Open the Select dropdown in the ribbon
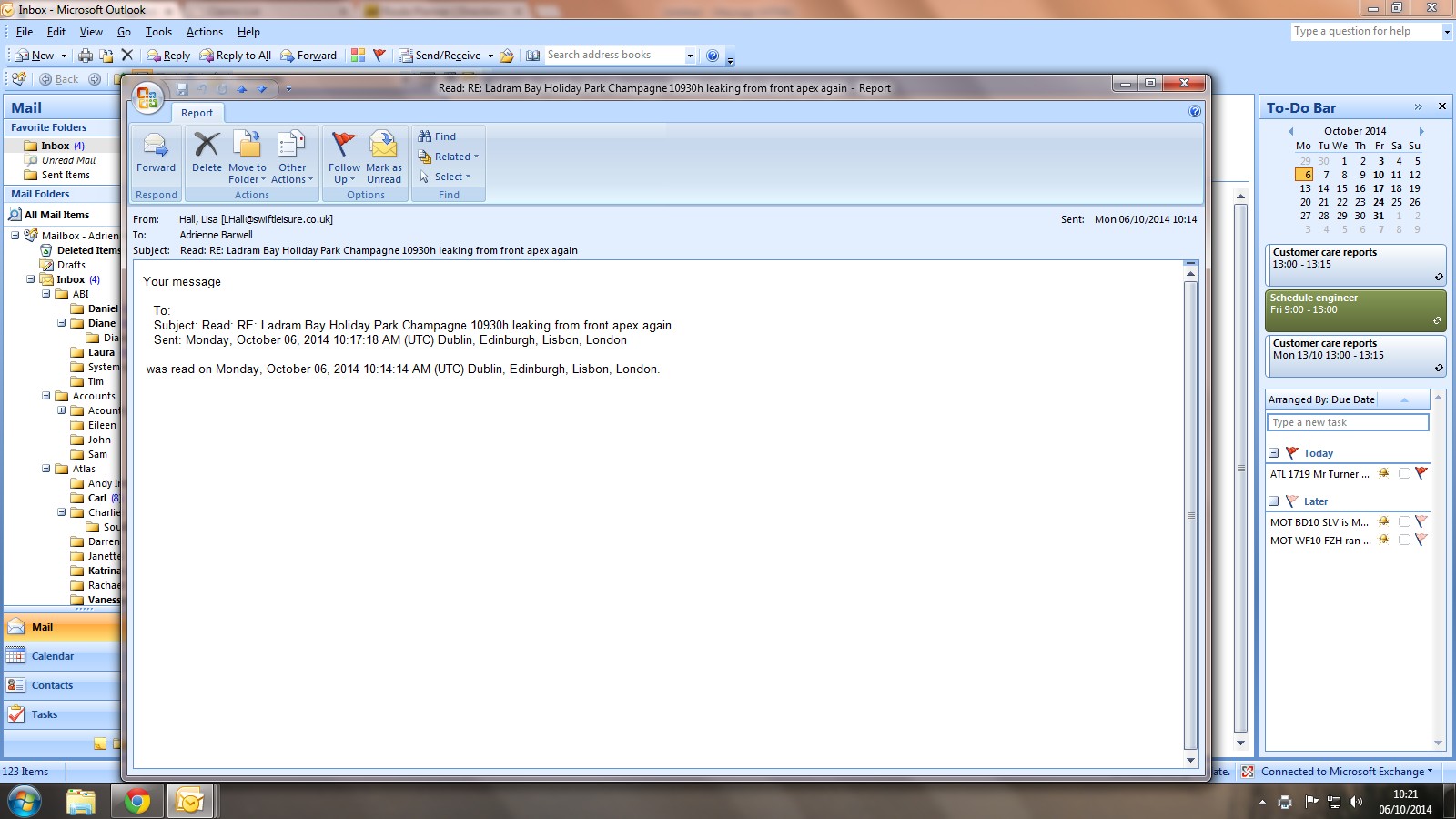Image resolution: width=1456 pixels, height=819 pixels. (x=445, y=177)
